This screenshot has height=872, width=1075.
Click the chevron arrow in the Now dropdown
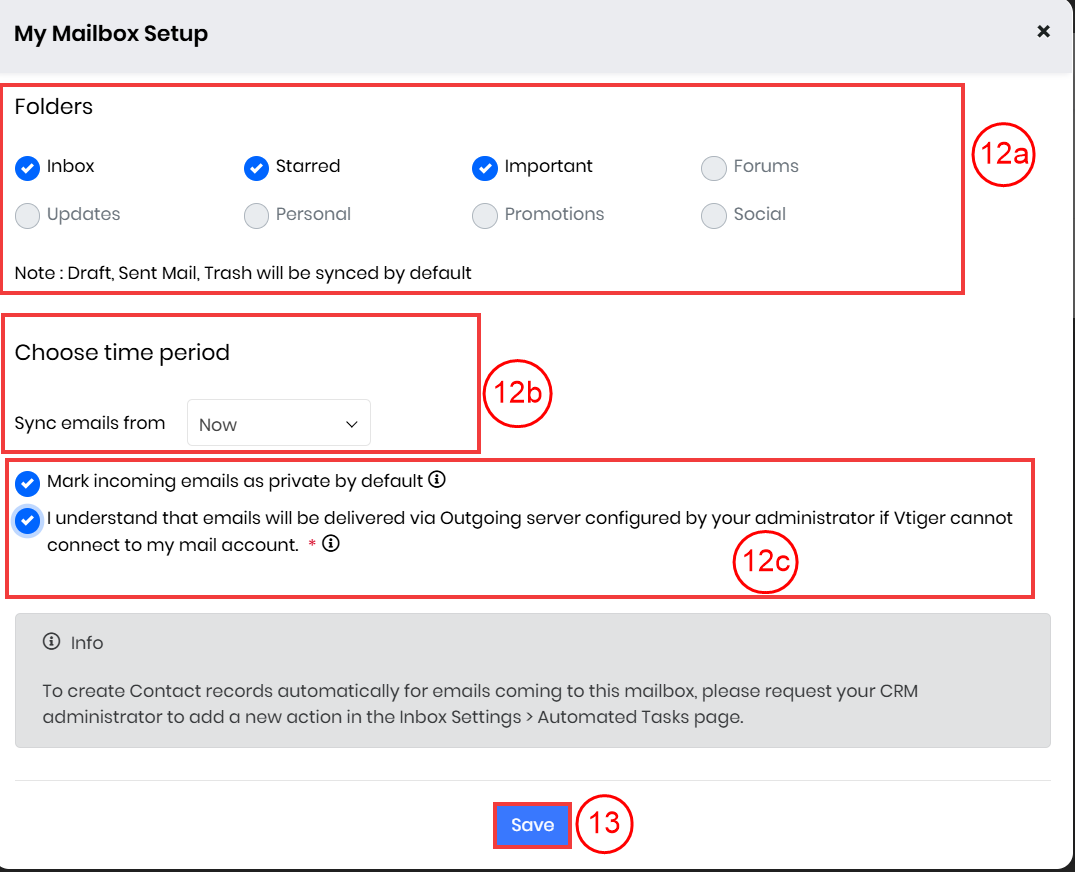coord(351,424)
